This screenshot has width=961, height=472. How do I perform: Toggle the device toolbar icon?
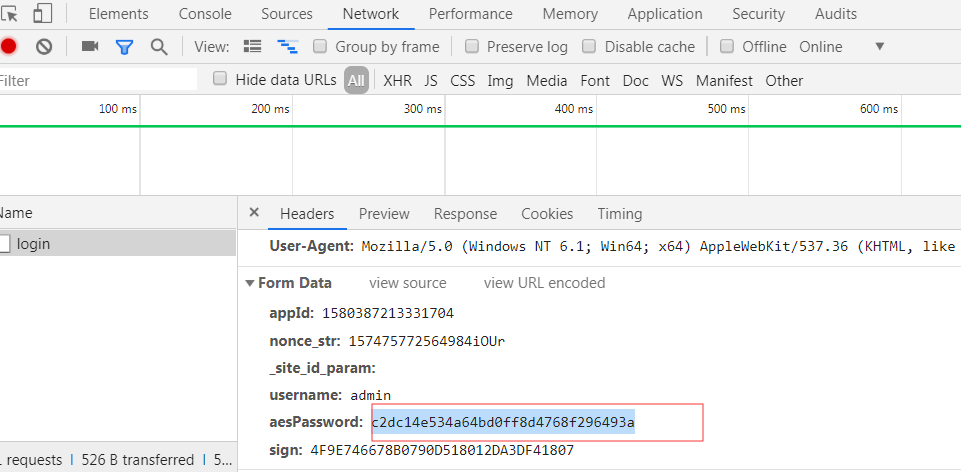coord(43,14)
